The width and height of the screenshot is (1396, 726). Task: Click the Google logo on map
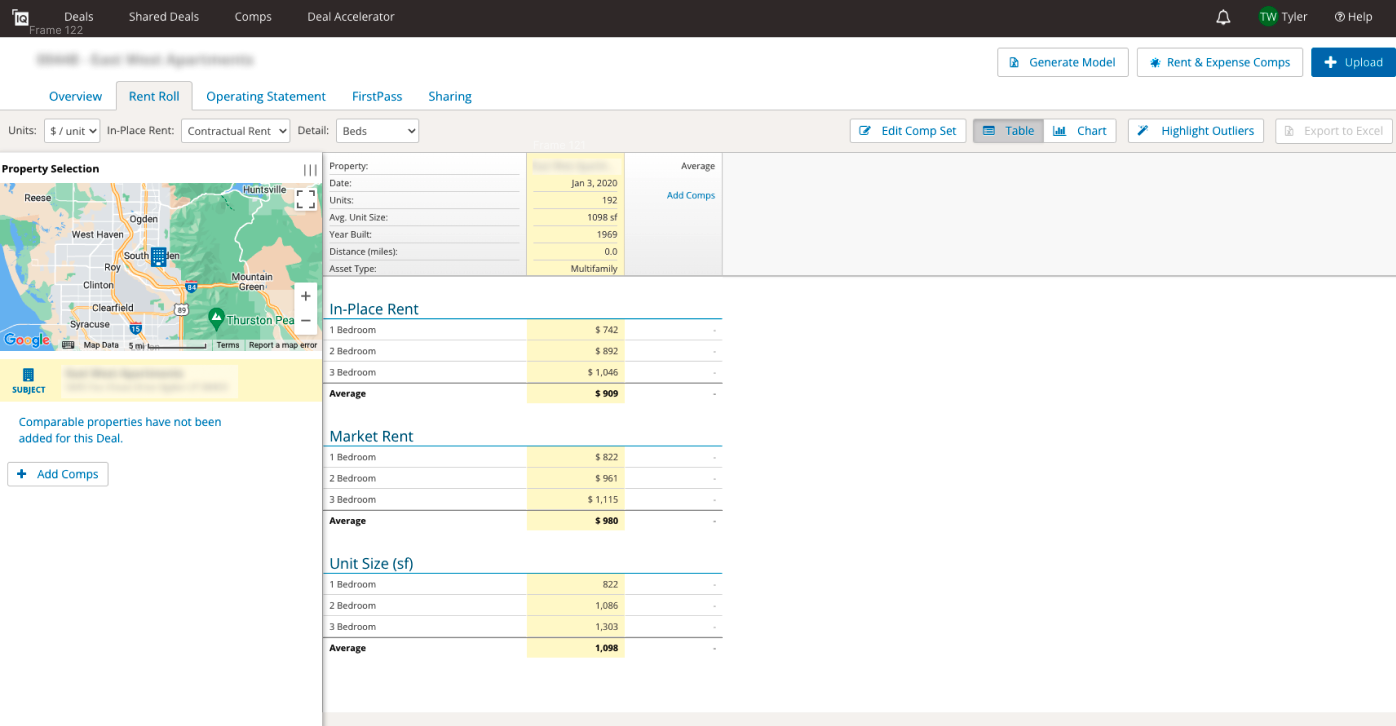pos(27,340)
